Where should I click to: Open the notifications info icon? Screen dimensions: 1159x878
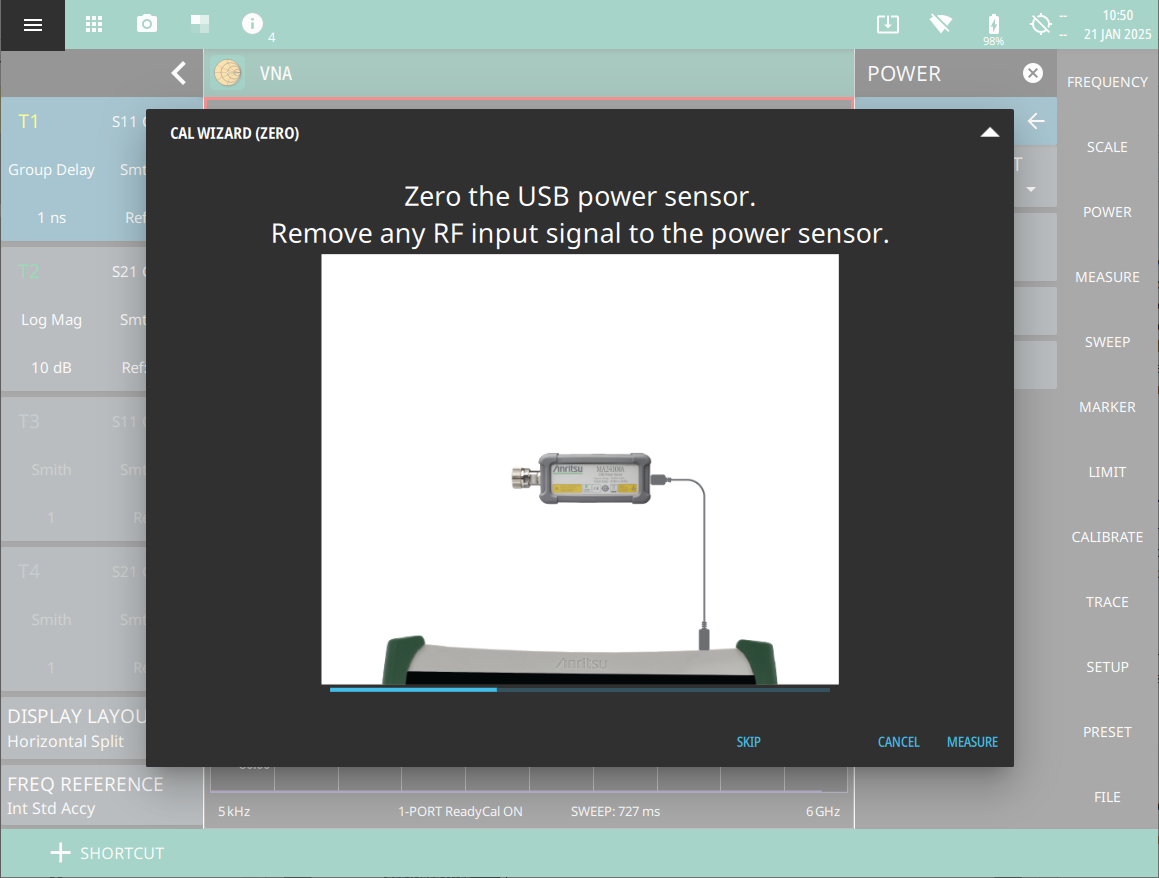click(x=253, y=24)
